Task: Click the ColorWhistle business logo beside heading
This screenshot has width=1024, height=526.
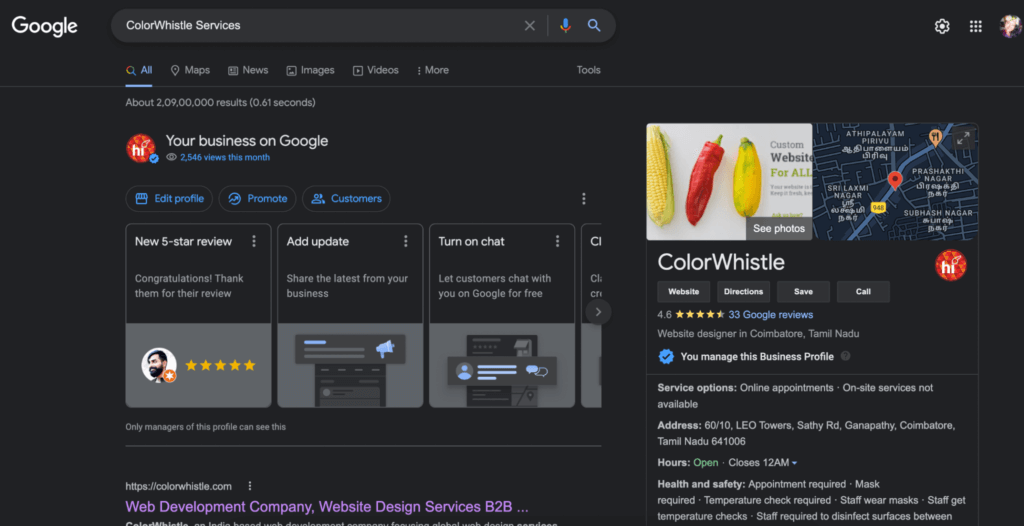Action: click(x=141, y=148)
